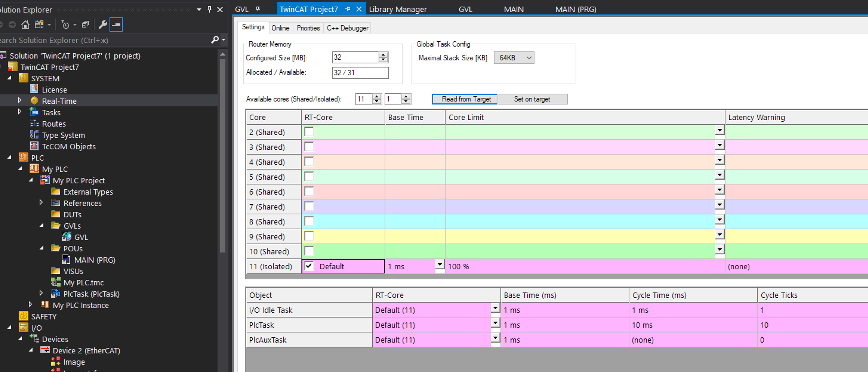The height and width of the screenshot is (372, 868).
Task: Open the SAFETY node in the tree
Action: 44,317
